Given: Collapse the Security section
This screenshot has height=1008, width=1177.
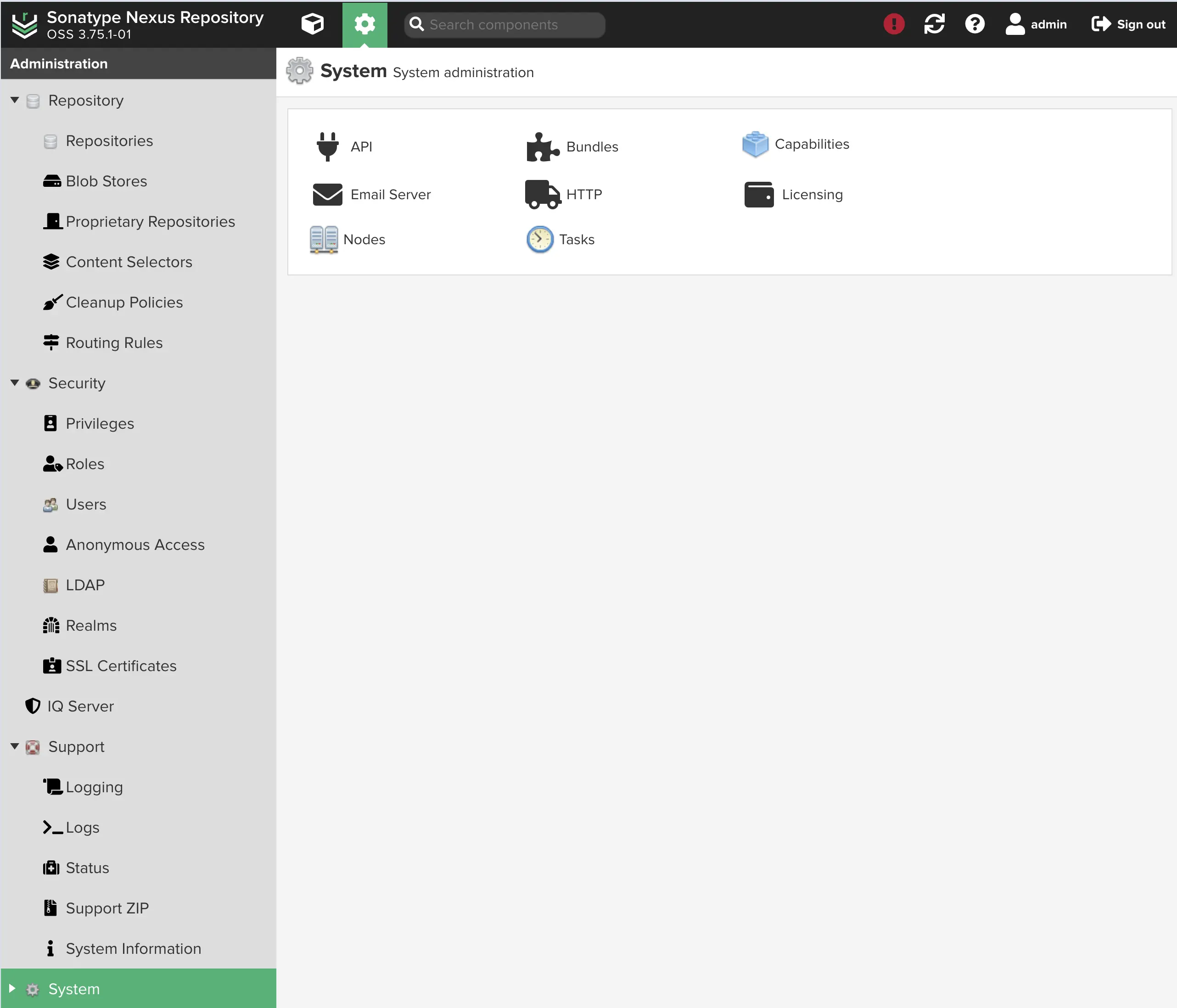Looking at the screenshot, I should tap(14, 383).
